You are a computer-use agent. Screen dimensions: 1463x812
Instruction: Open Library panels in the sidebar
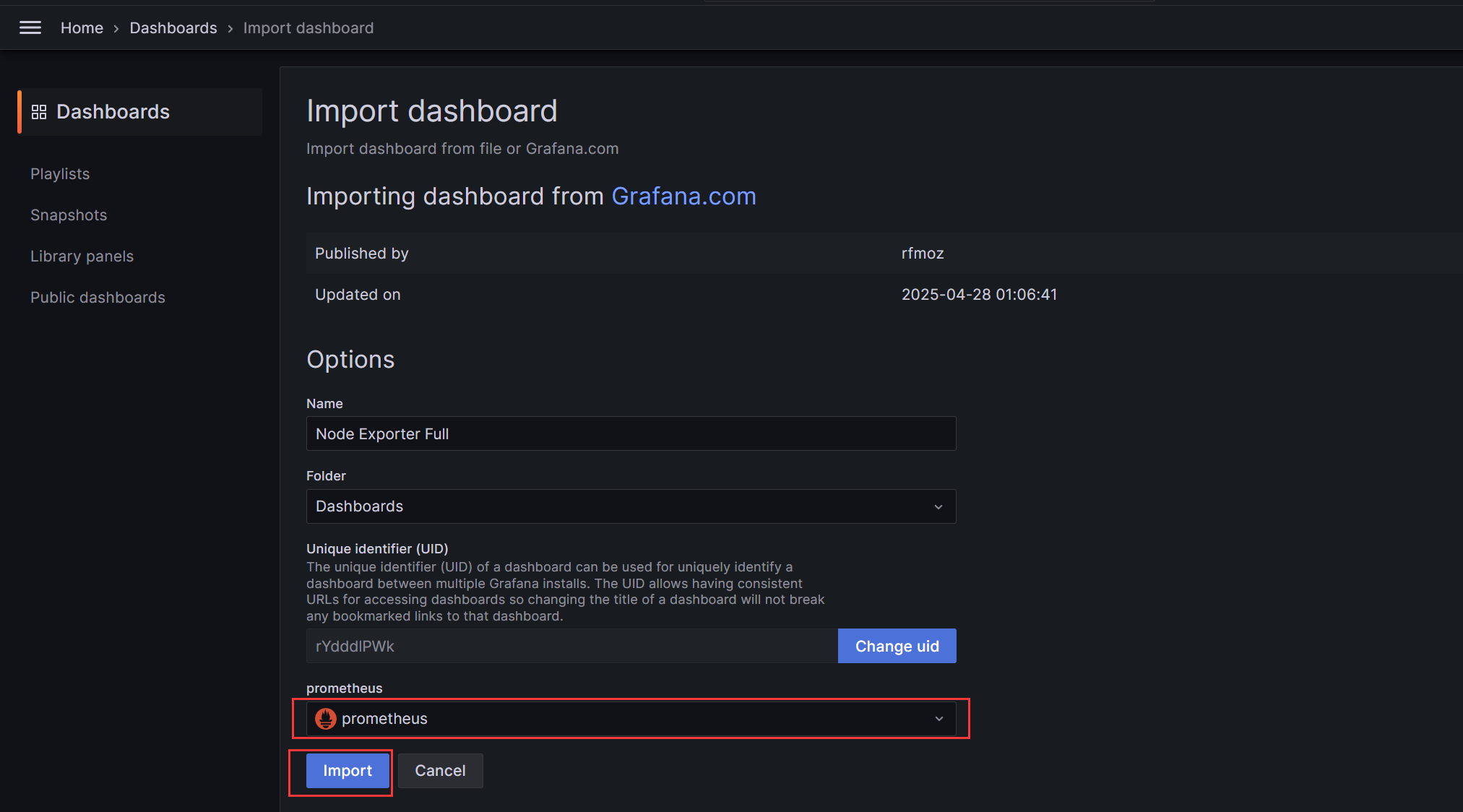[82, 256]
